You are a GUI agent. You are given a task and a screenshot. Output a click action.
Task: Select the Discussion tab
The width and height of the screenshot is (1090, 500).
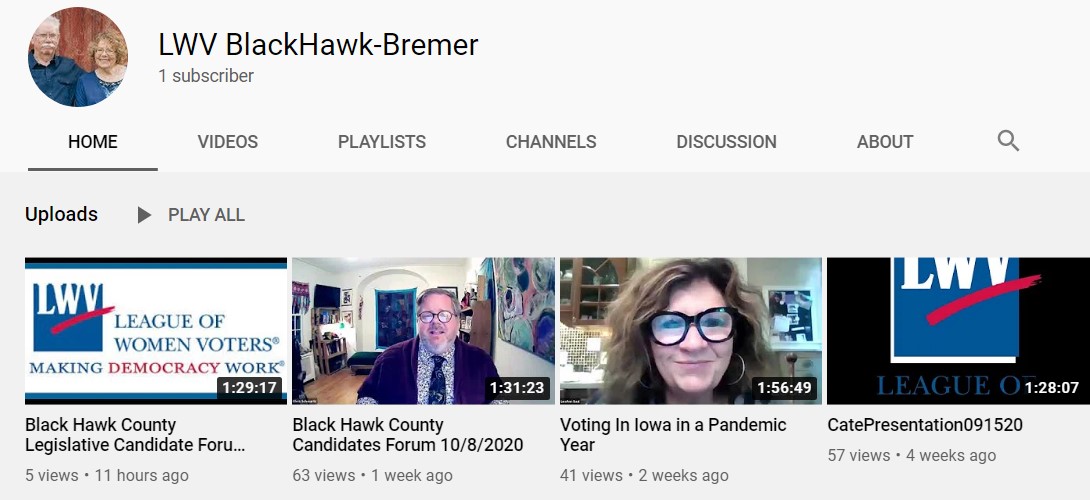pos(726,142)
